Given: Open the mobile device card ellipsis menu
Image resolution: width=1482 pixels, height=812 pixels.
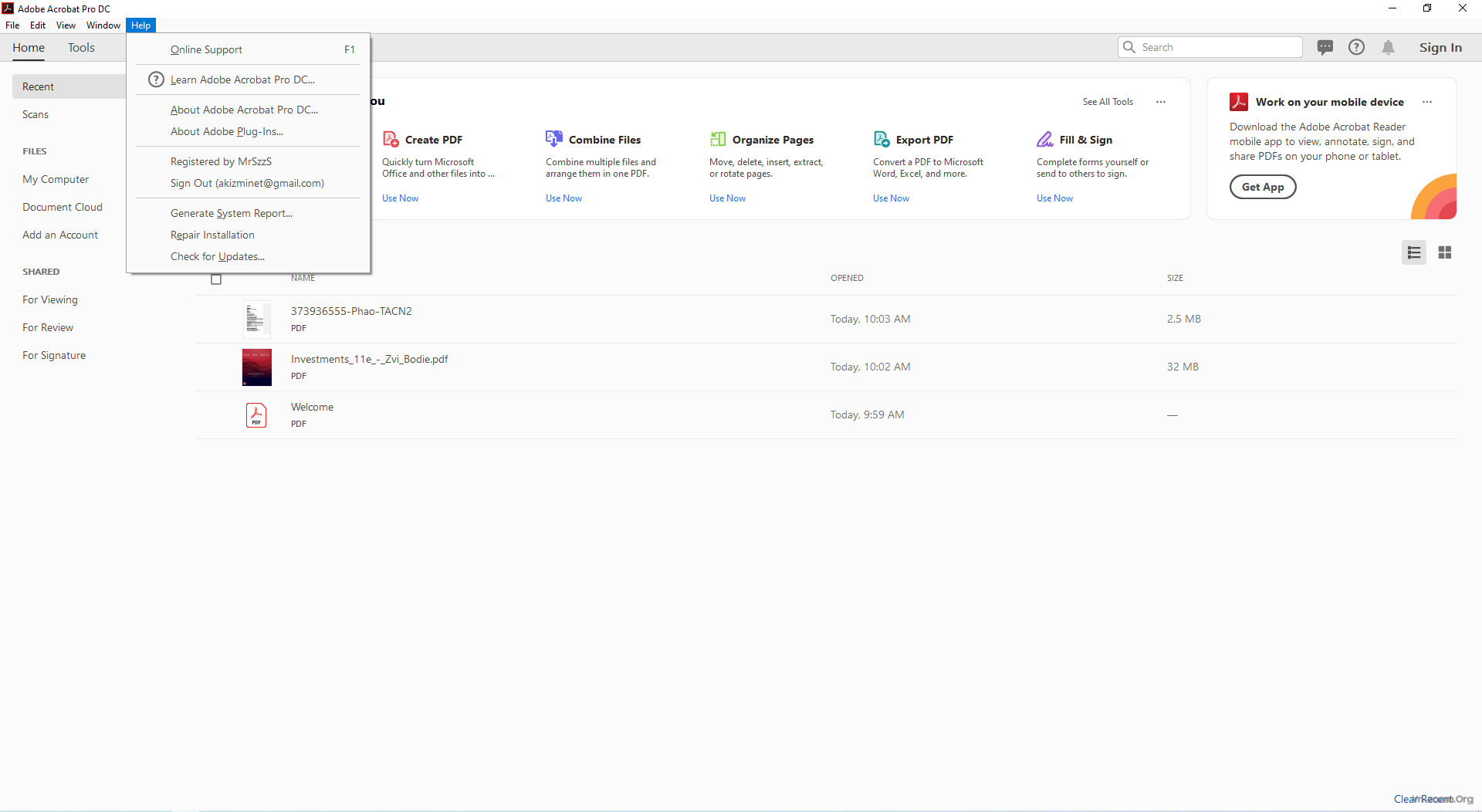Looking at the screenshot, I should tap(1427, 102).
